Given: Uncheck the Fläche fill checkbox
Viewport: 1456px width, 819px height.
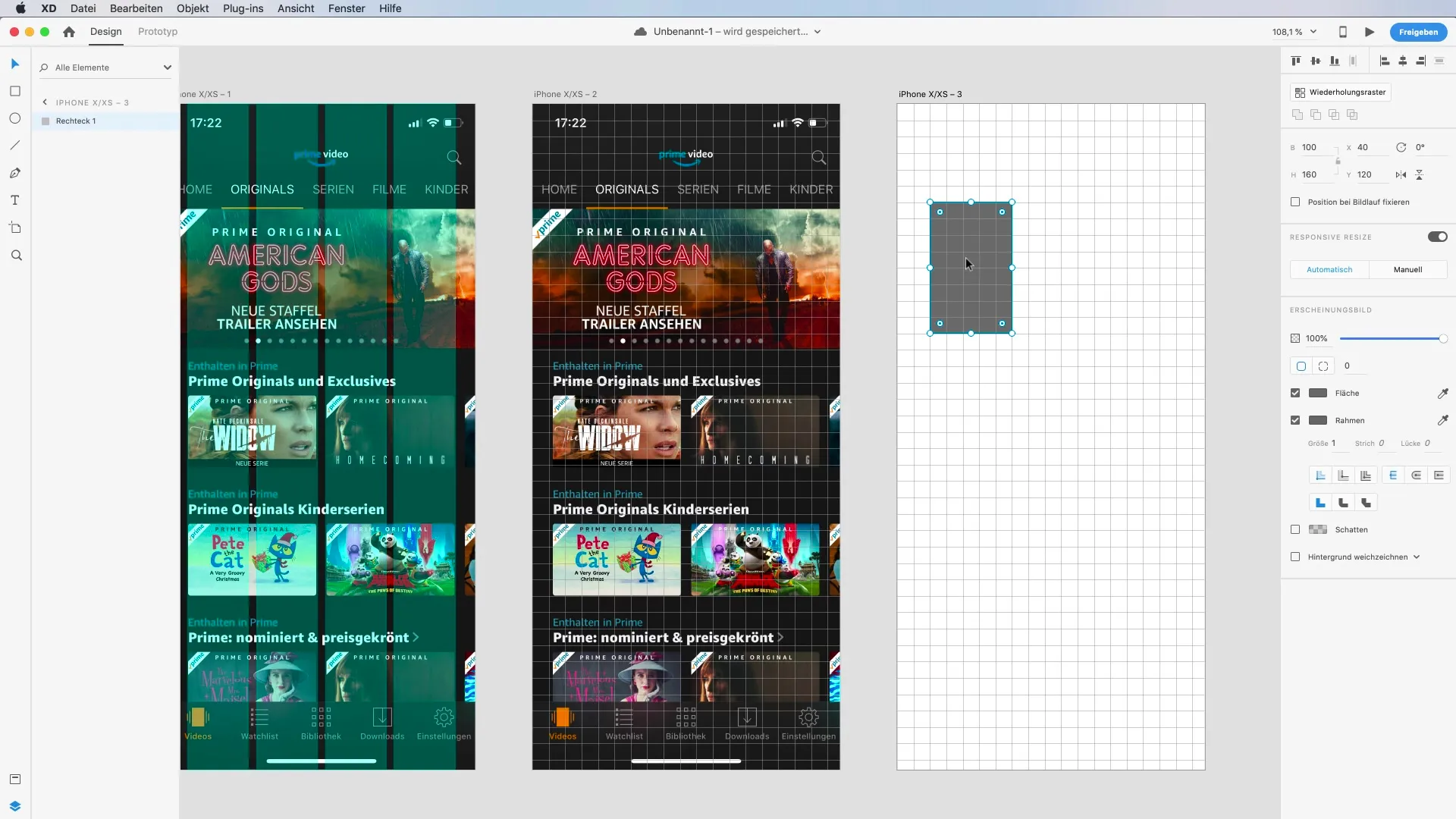Looking at the screenshot, I should 1295,393.
